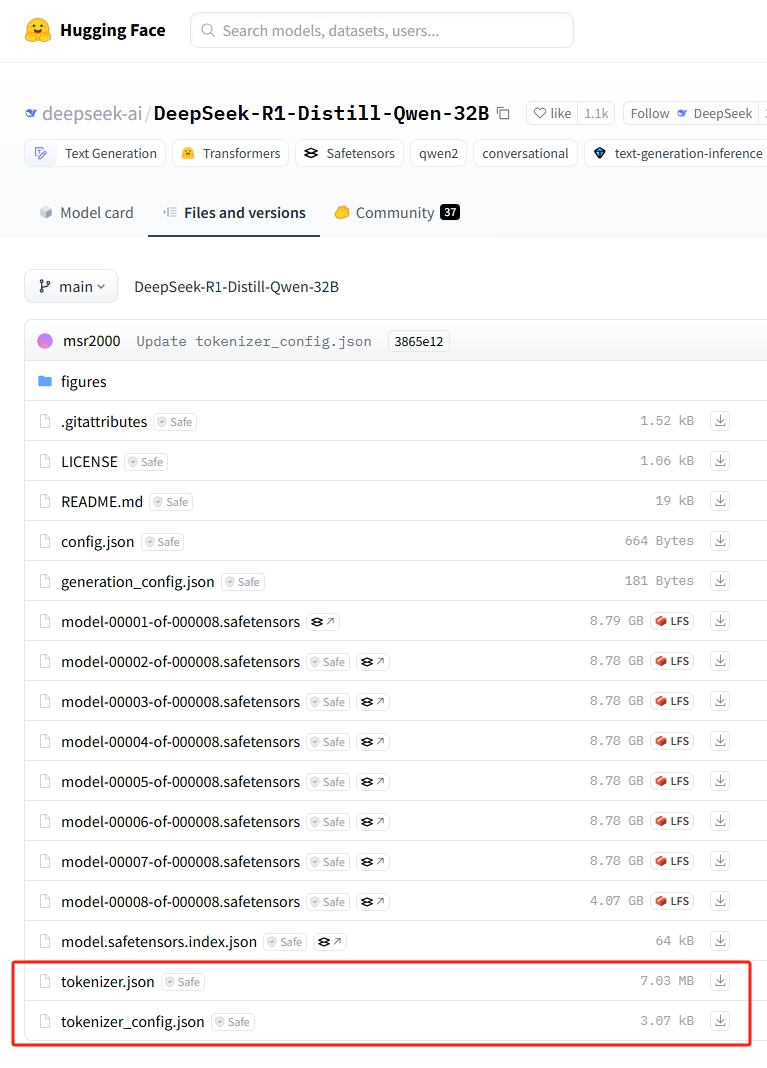
Task: Select the conversational tag
Action: (x=525, y=153)
